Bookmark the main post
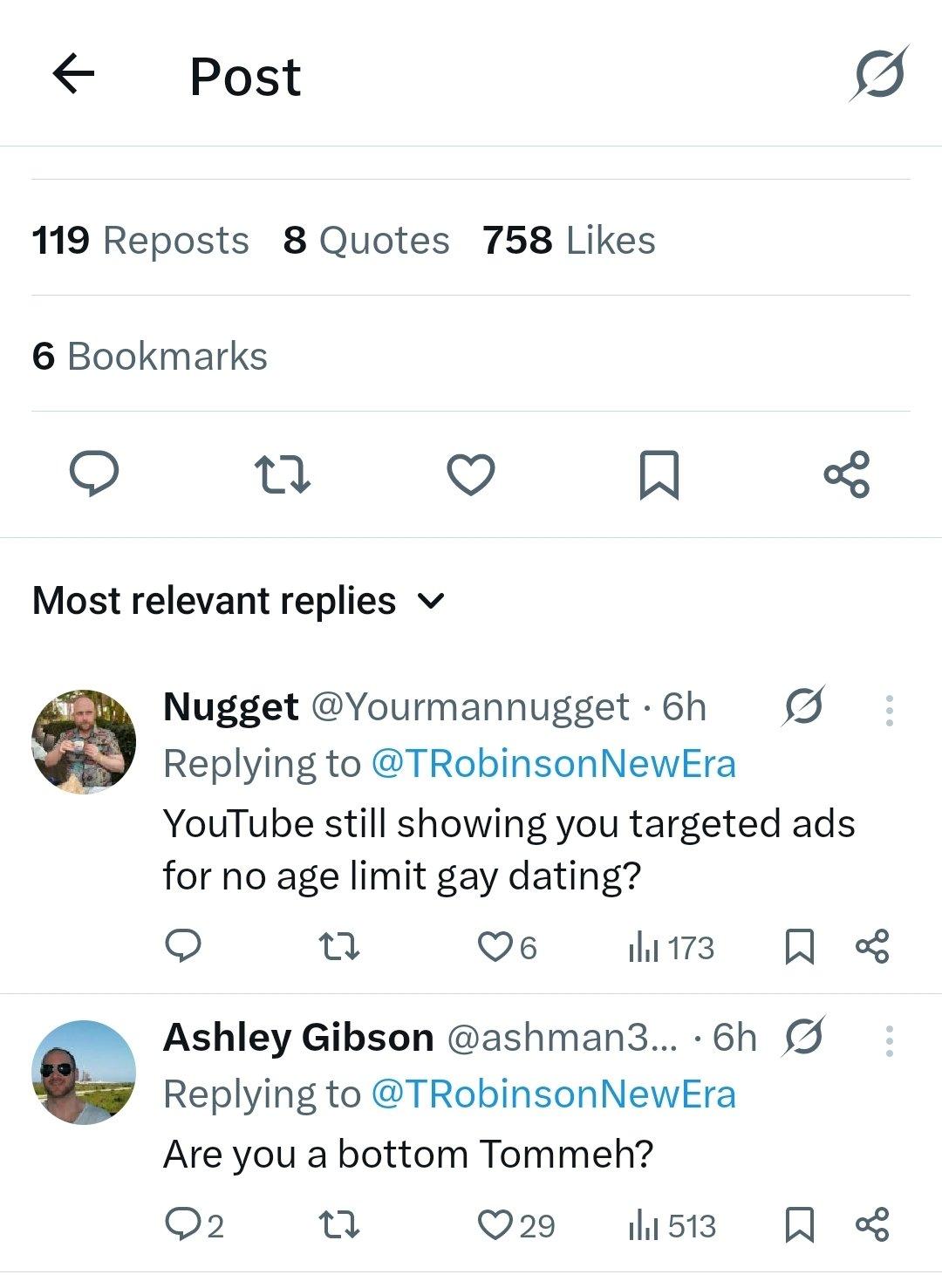The width and height of the screenshot is (942, 1288). (x=659, y=474)
